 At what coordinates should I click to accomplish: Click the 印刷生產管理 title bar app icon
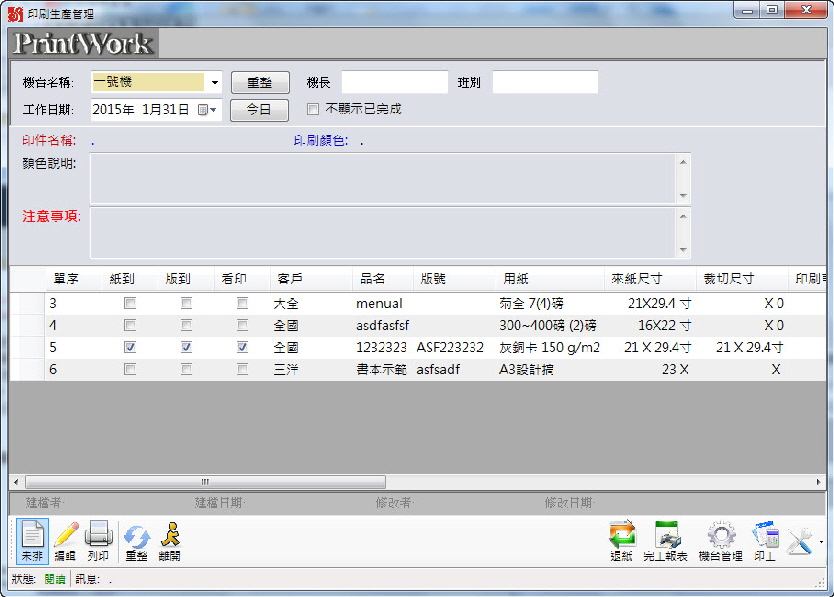click(15, 14)
